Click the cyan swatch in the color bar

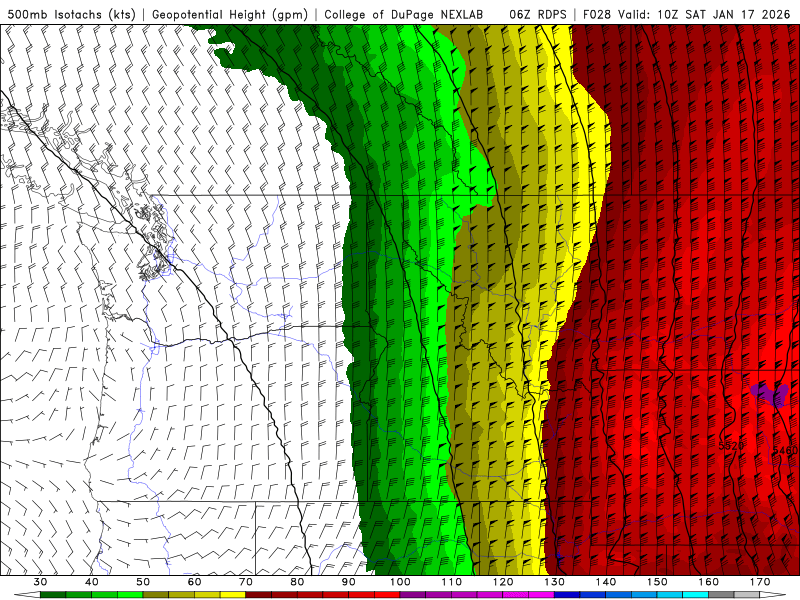point(696,595)
